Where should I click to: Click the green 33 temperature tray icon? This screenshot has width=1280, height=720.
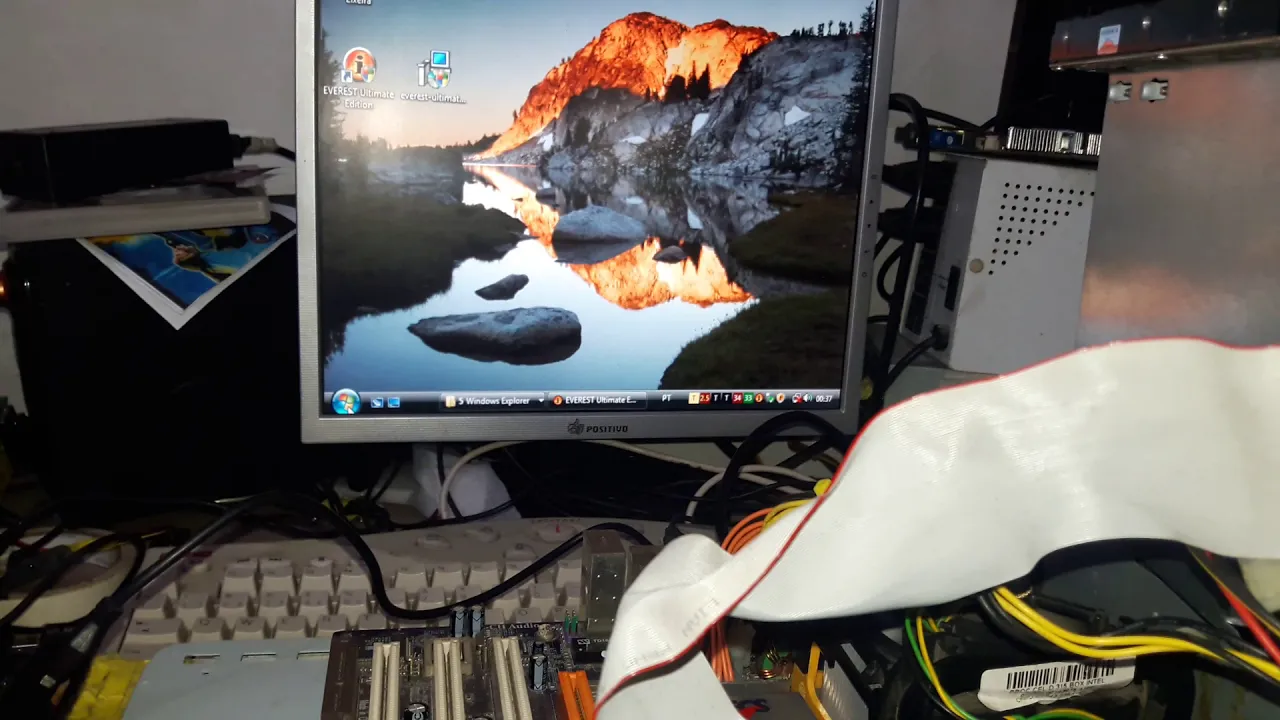click(x=748, y=398)
